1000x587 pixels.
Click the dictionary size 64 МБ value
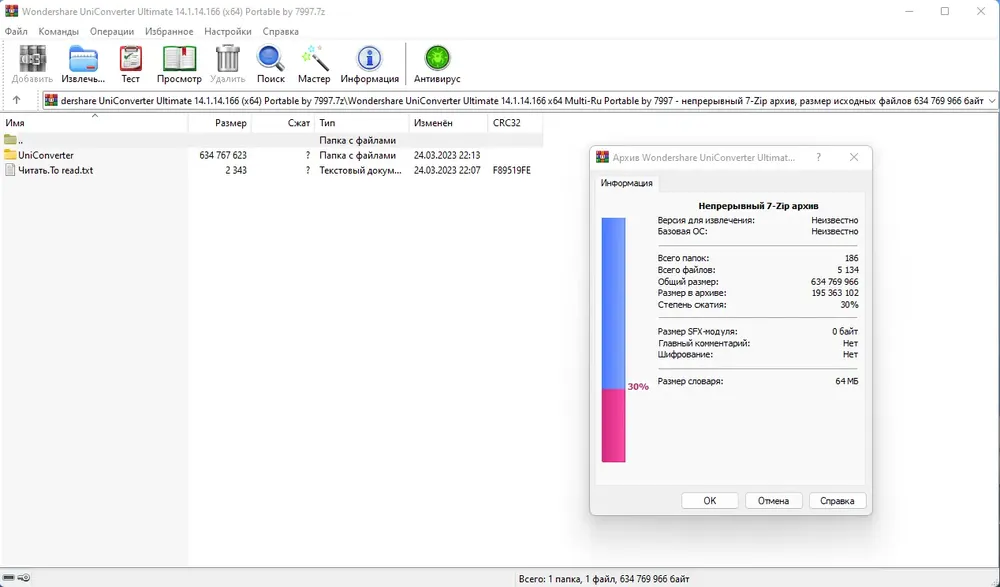tap(846, 381)
